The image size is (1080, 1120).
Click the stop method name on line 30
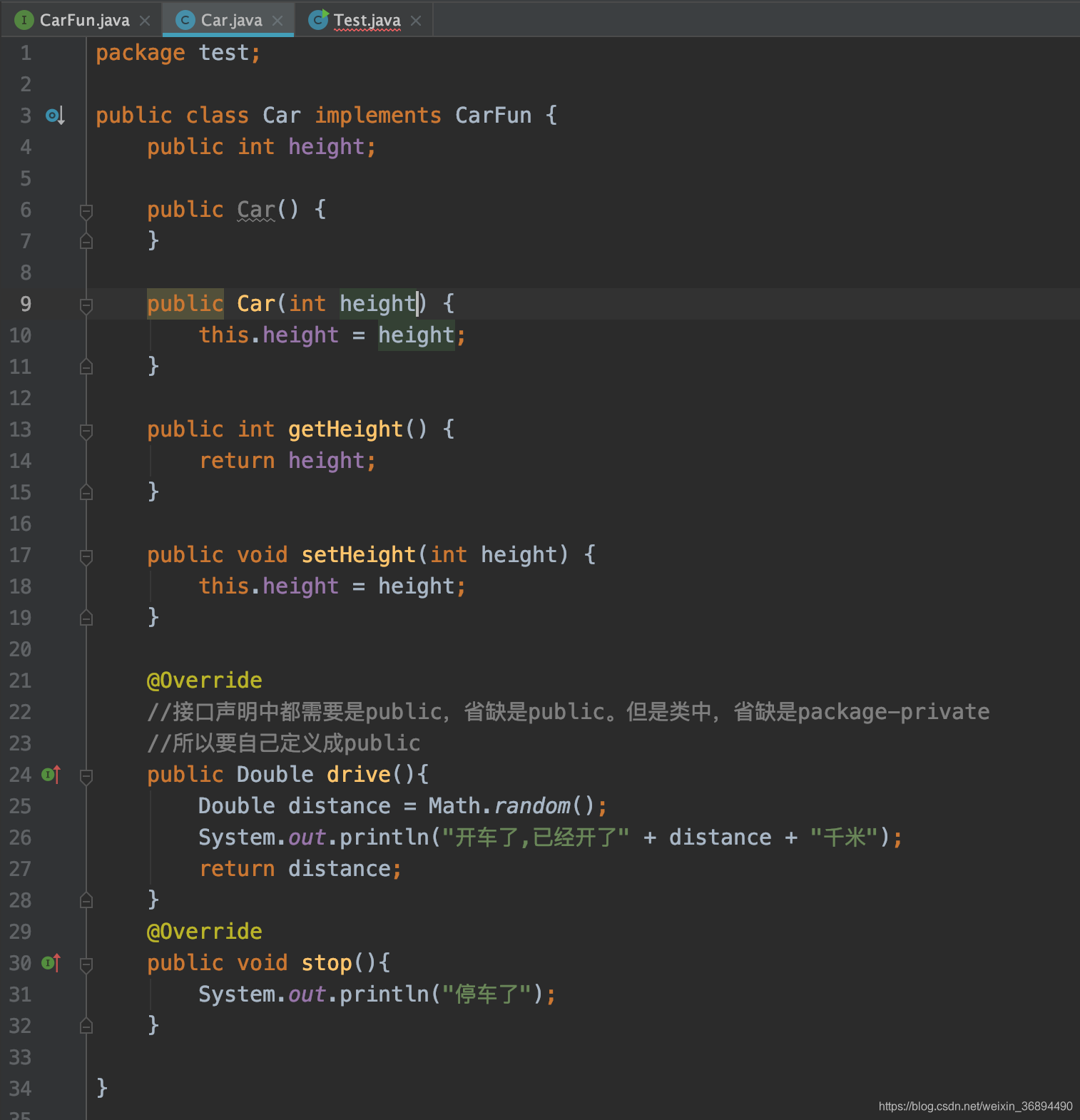click(x=327, y=963)
